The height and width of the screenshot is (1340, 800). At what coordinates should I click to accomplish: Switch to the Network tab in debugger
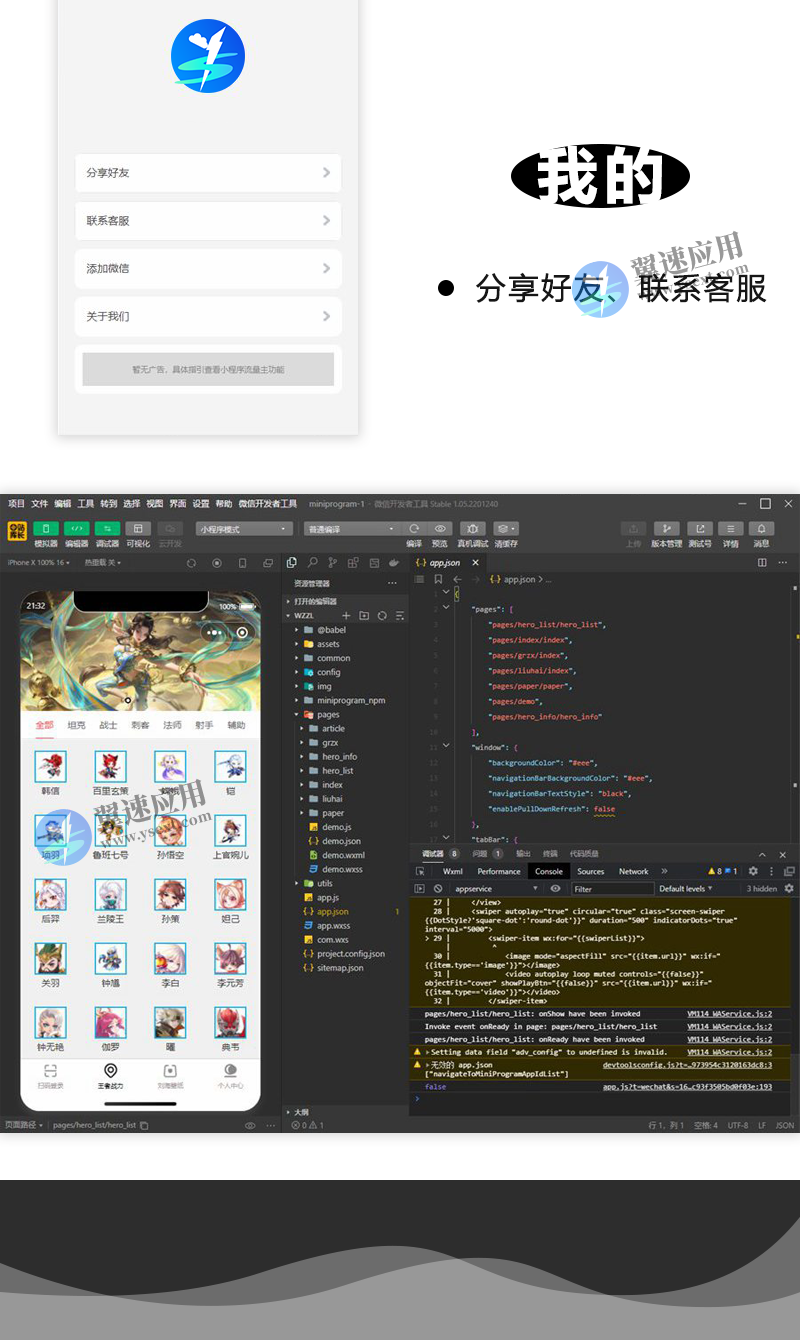[635, 871]
